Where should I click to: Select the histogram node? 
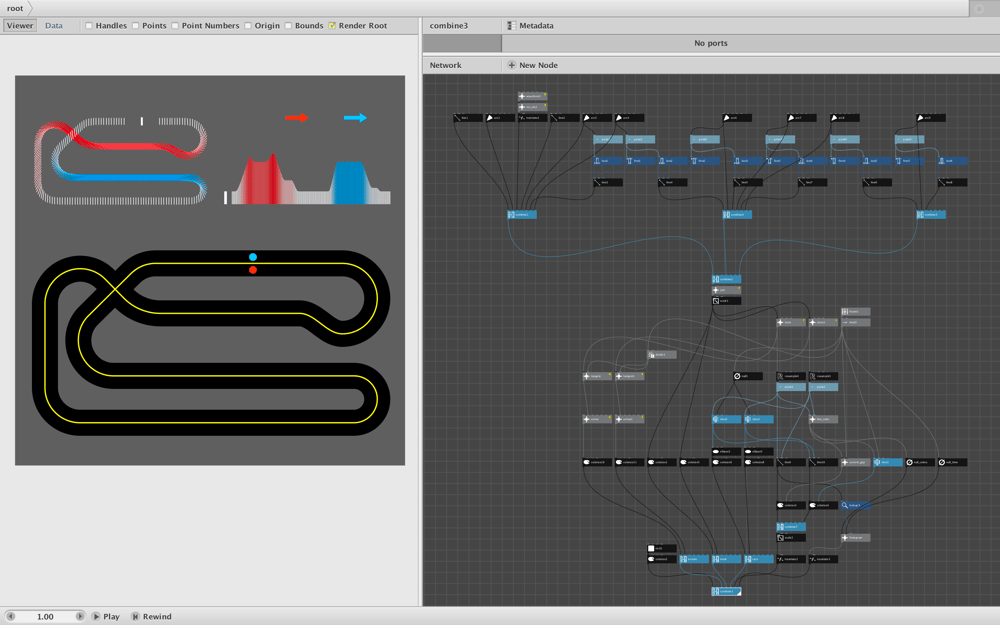click(856, 538)
